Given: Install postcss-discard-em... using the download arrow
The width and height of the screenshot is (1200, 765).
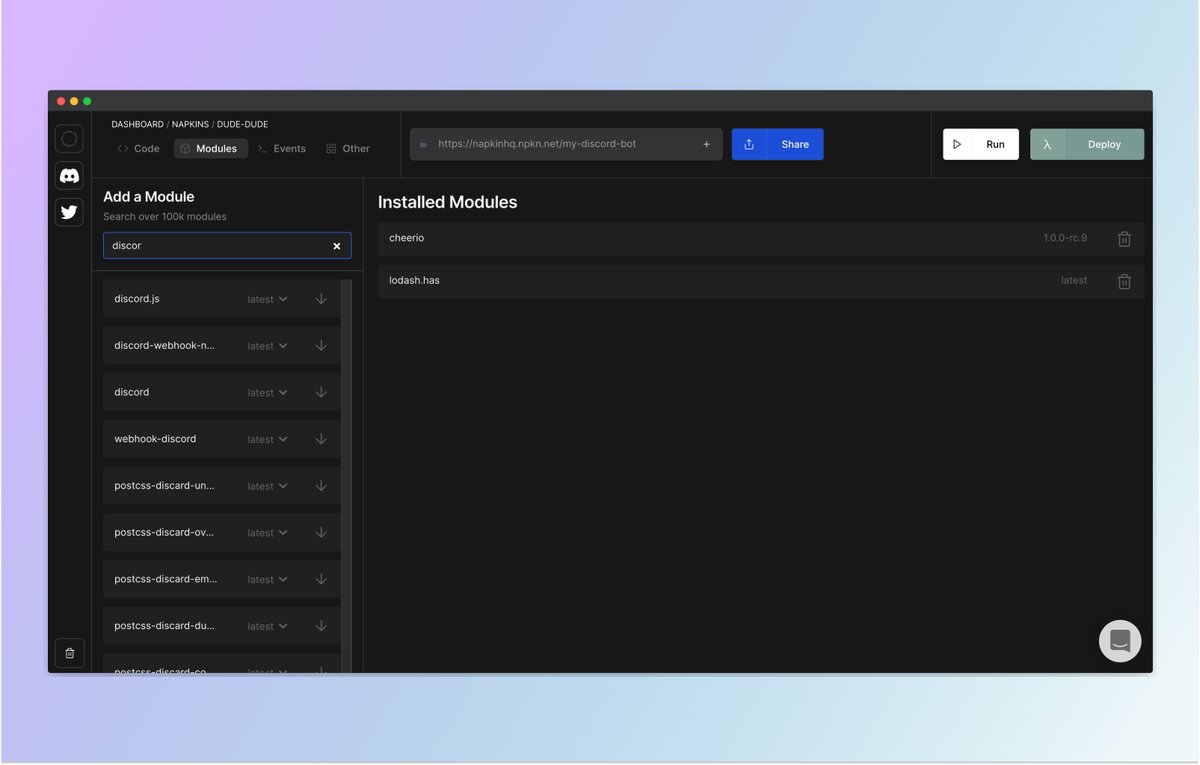Looking at the screenshot, I should (321, 578).
